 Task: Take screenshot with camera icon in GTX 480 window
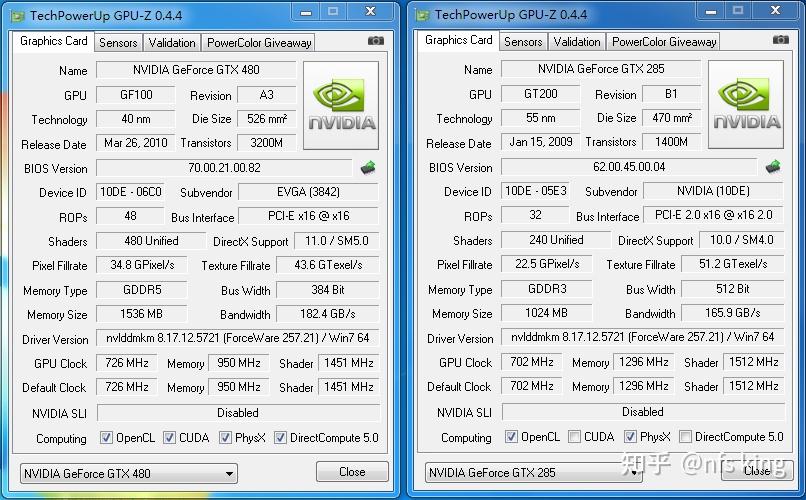pyautogui.click(x=376, y=41)
